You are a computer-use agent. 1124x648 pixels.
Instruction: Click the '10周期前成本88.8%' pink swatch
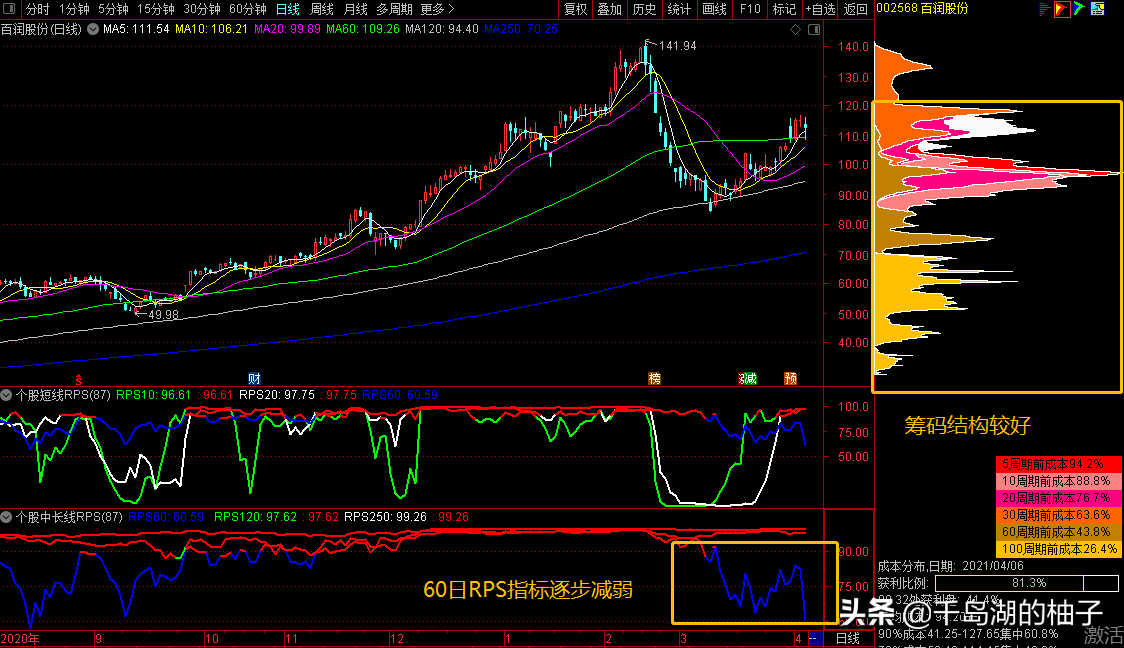coord(1059,481)
